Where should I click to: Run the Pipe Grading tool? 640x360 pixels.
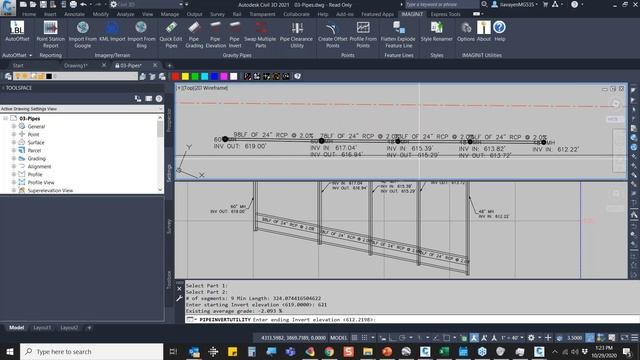(x=194, y=35)
